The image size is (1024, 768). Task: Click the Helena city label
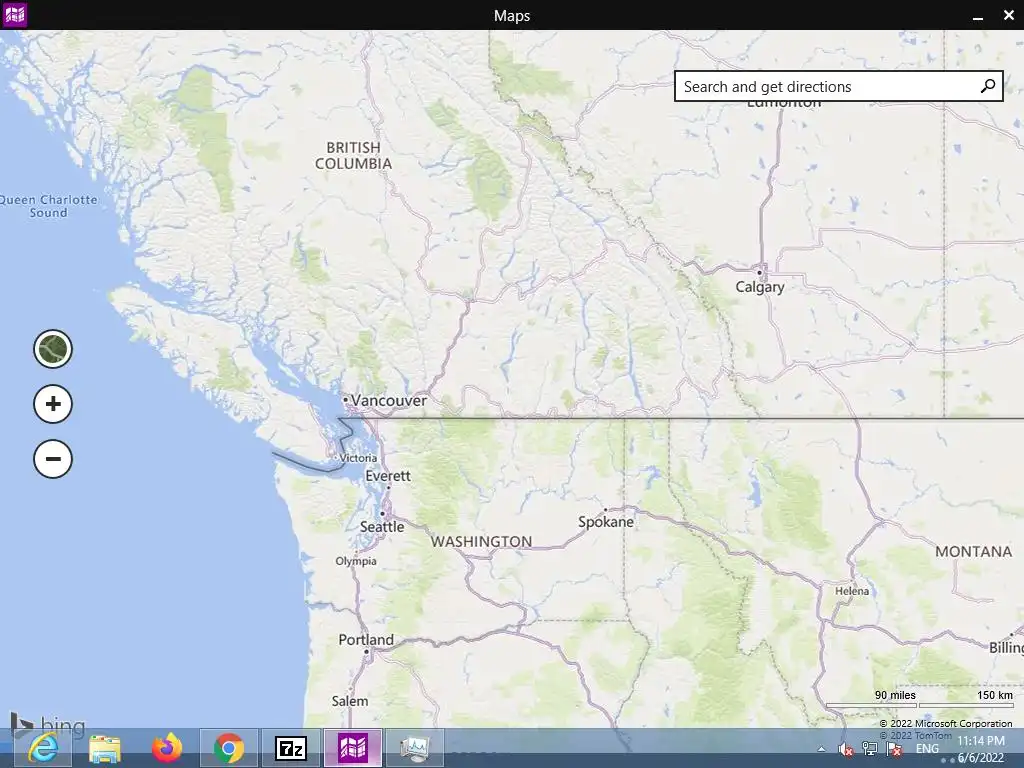pyautogui.click(x=852, y=591)
